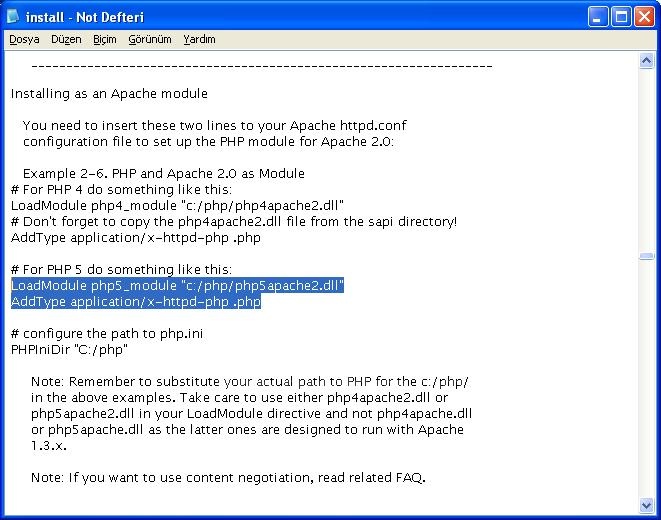
Task: Click the Notepad icon in title bar
Action: (x=14, y=15)
